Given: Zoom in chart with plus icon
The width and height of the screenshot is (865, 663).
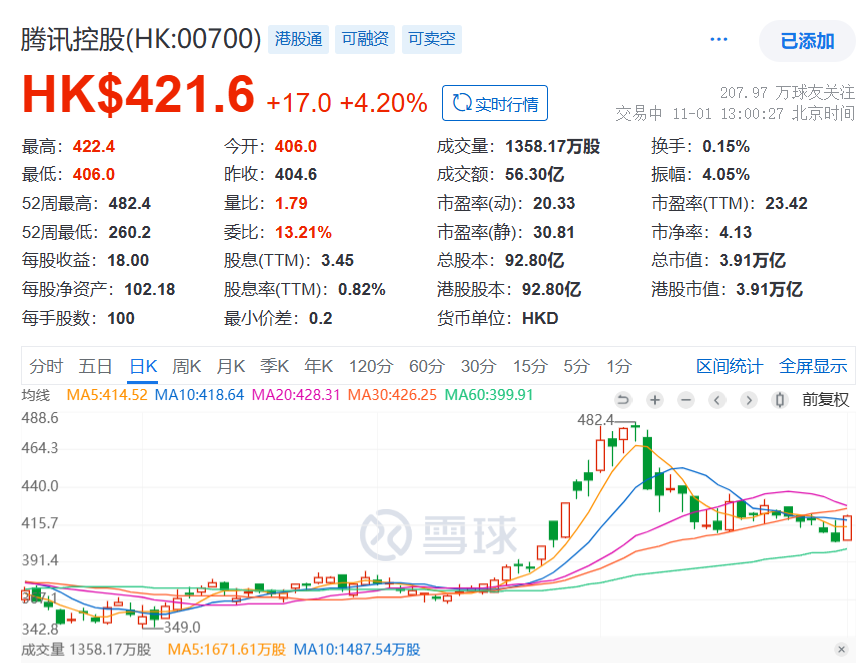Looking at the screenshot, I should (655, 399).
